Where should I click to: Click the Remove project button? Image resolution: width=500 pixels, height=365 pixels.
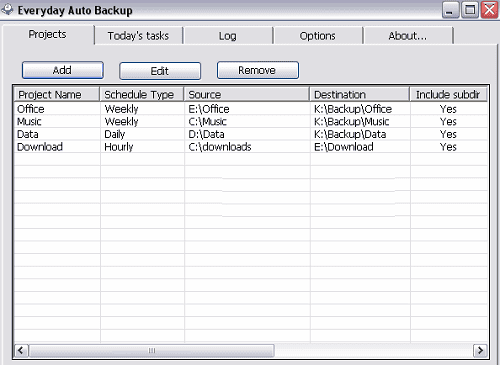258,70
